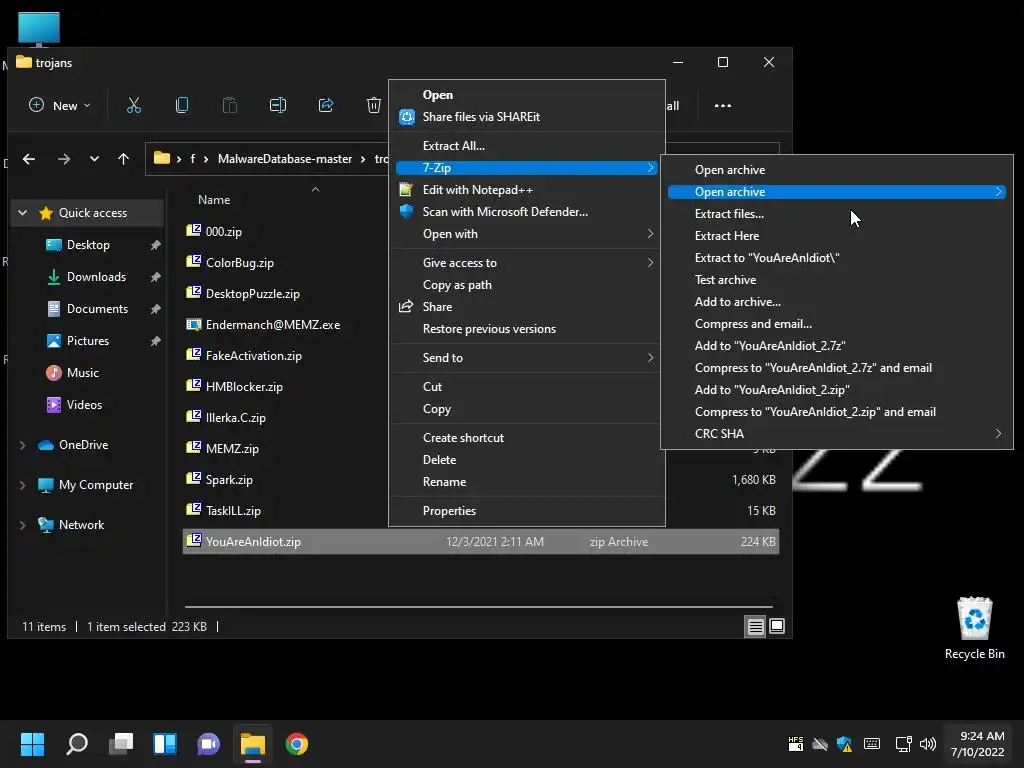This screenshot has width=1024, height=768.
Task: Select Test archive in 7-Zip submenu
Action: point(837,280)
